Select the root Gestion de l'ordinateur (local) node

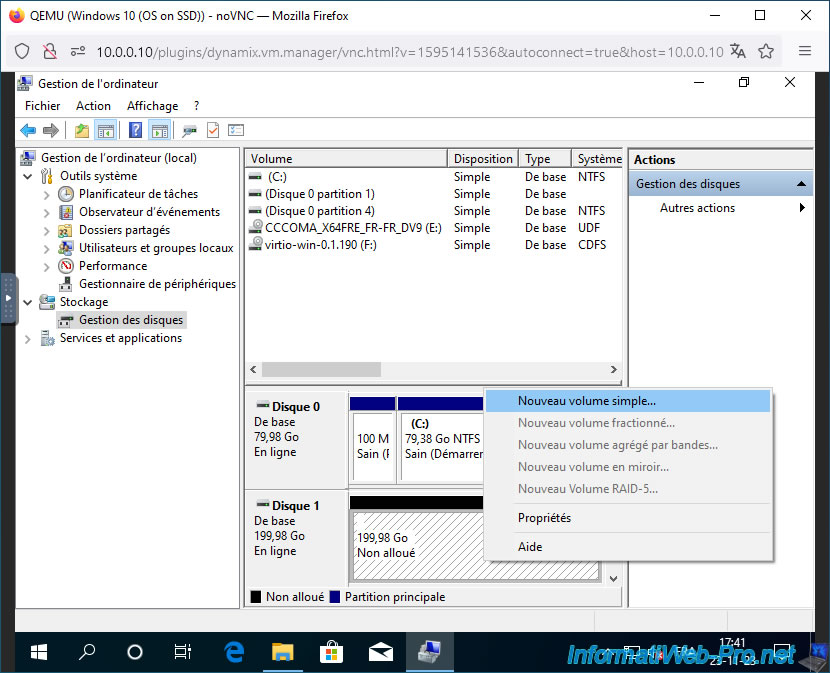(119, 158)
